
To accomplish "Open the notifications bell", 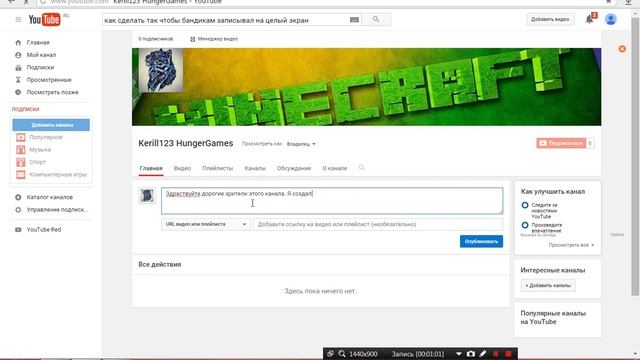I will [x=589, y=19].
